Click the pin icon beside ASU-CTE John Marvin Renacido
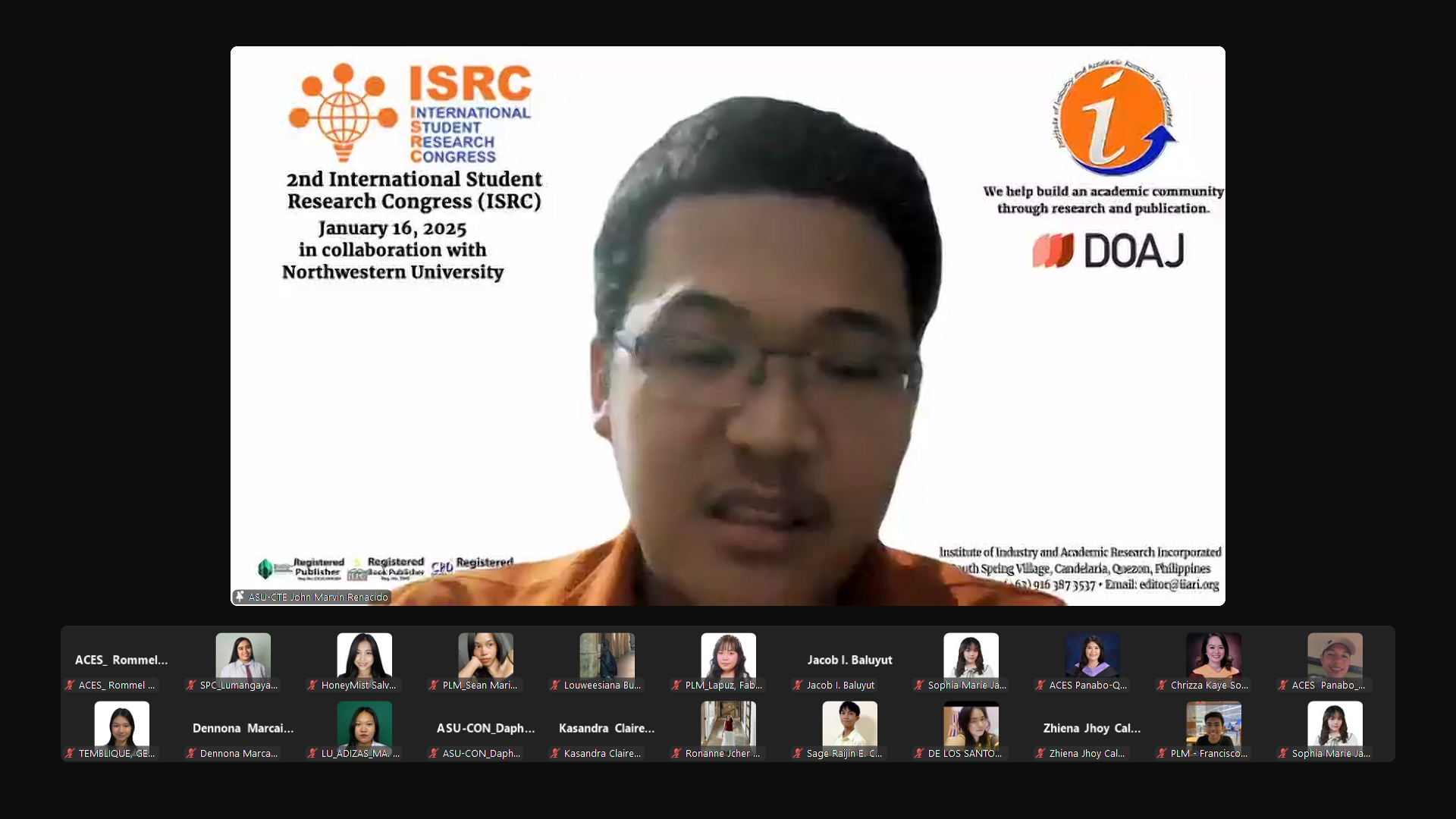Image resolution: width=1456 pixels, height=819 pixels. [x=240, y=597]
